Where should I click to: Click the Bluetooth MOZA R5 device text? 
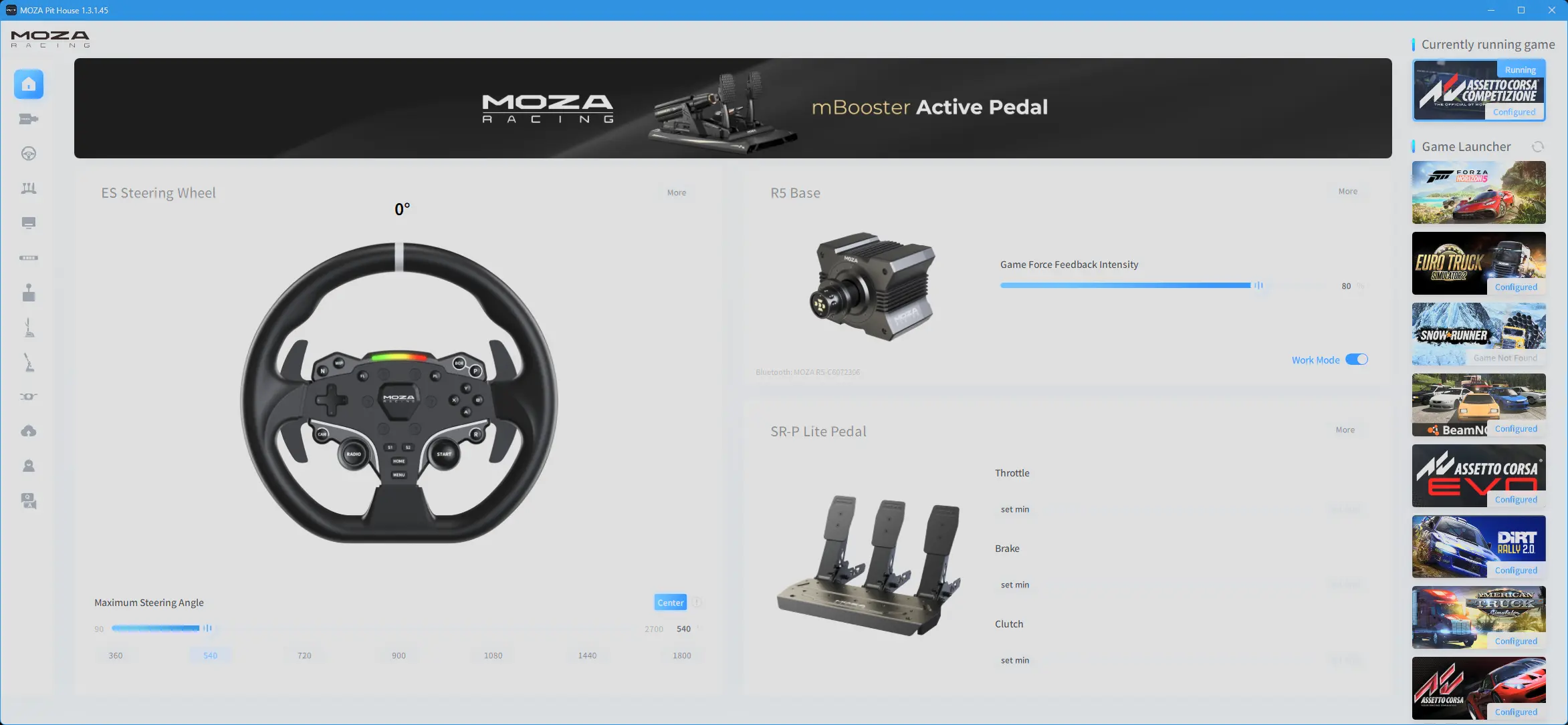click(808, 372)
